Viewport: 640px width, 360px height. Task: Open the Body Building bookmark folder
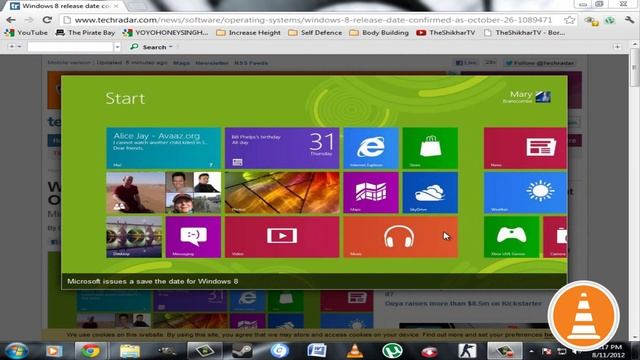tap(379, 33)
